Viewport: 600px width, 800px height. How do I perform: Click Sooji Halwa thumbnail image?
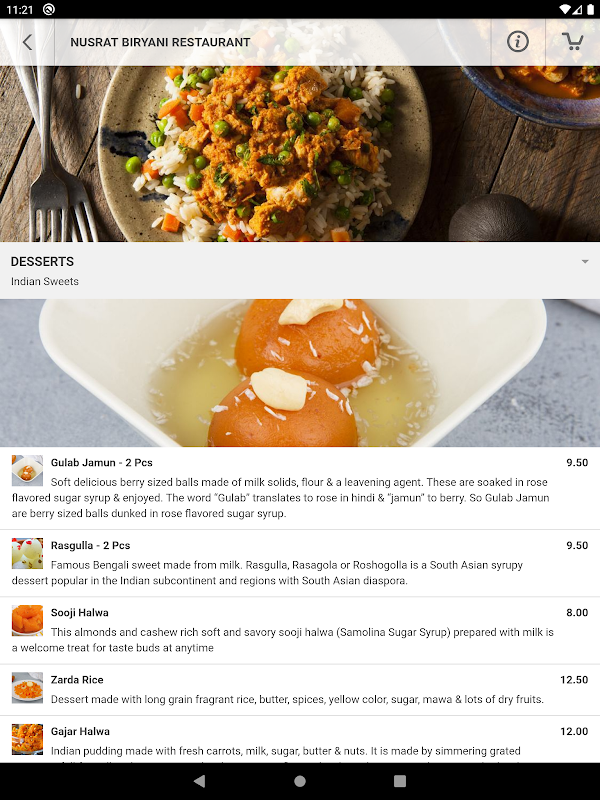pos(28,620)
